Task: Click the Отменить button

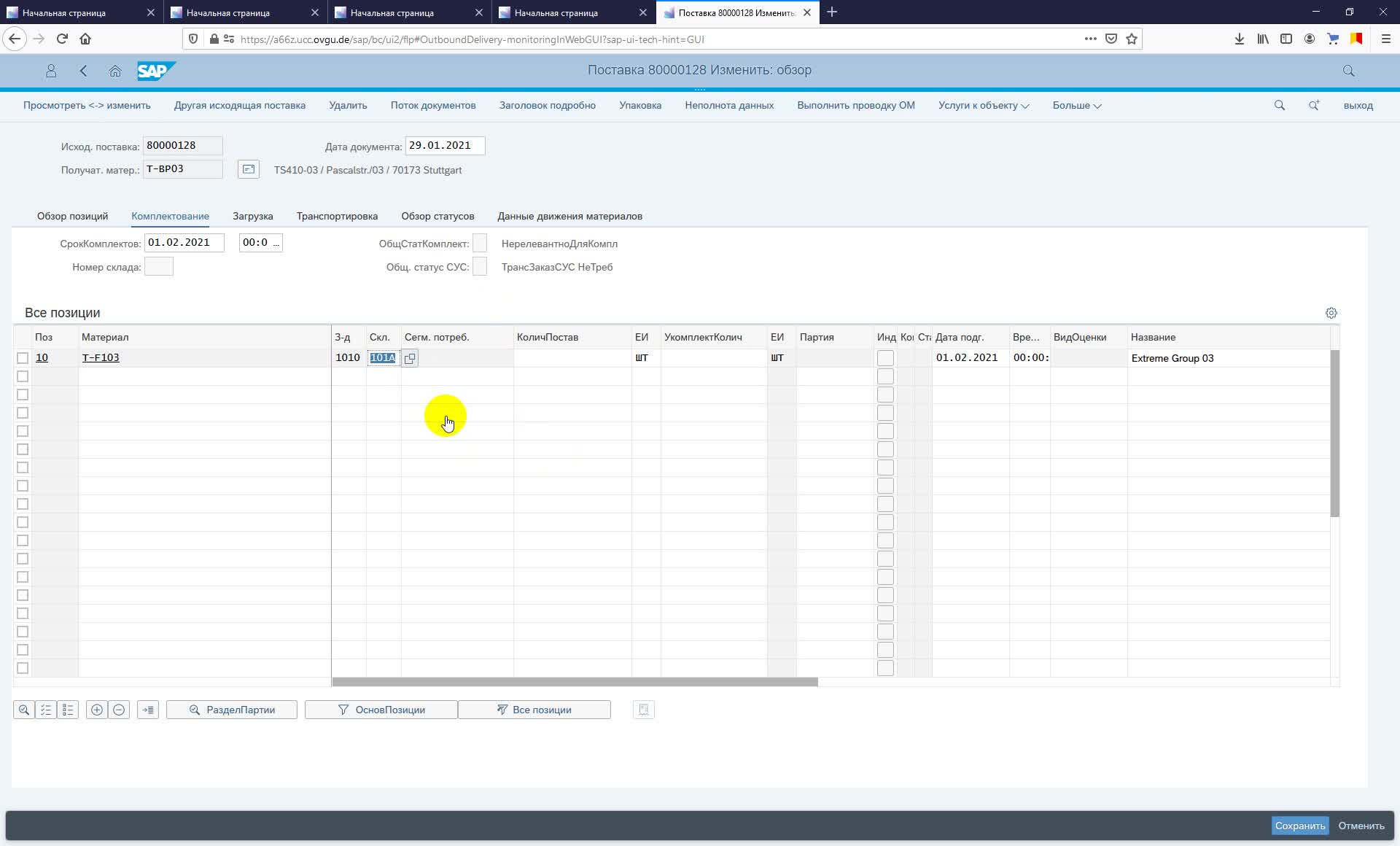Action: (1361, 826)
